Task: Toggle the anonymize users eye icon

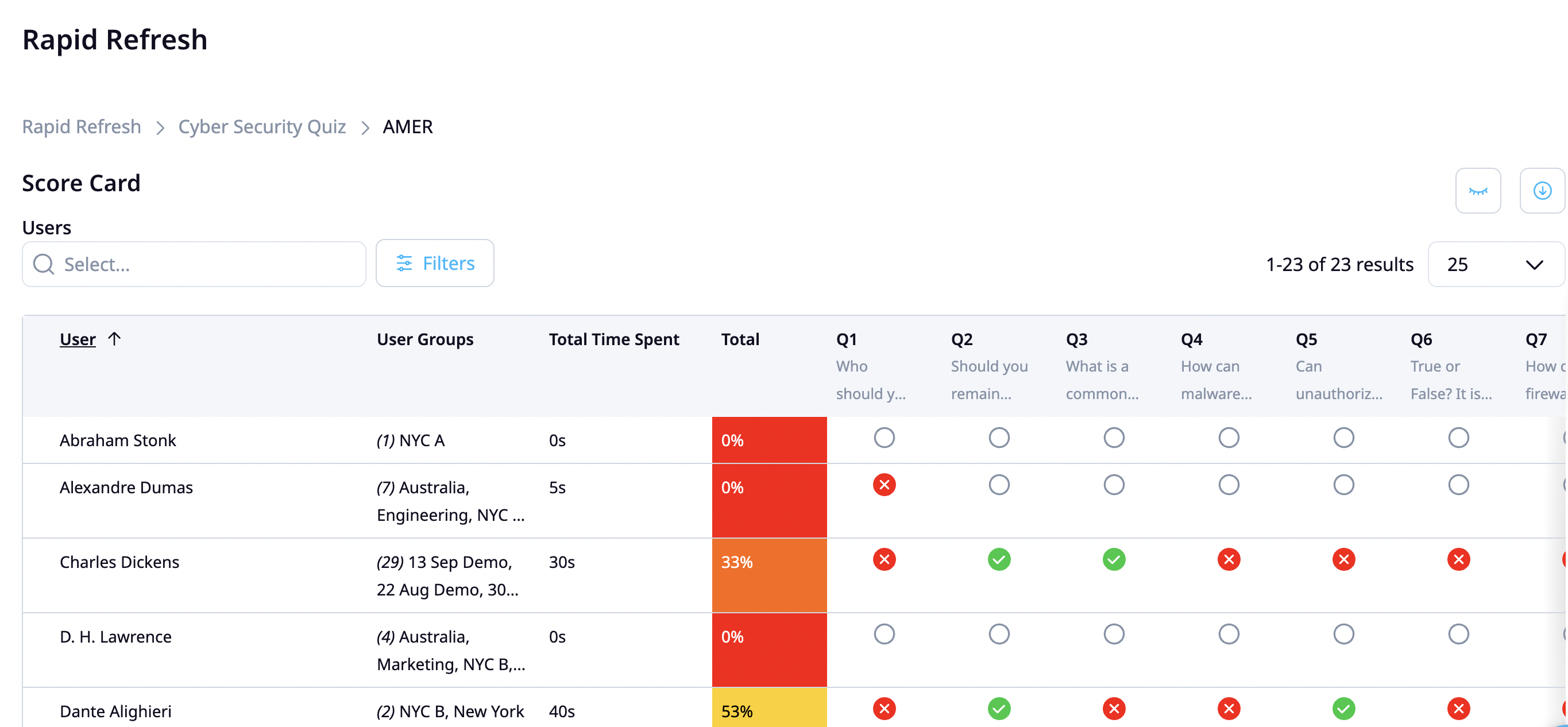Action: click(x=1478, y=191)
